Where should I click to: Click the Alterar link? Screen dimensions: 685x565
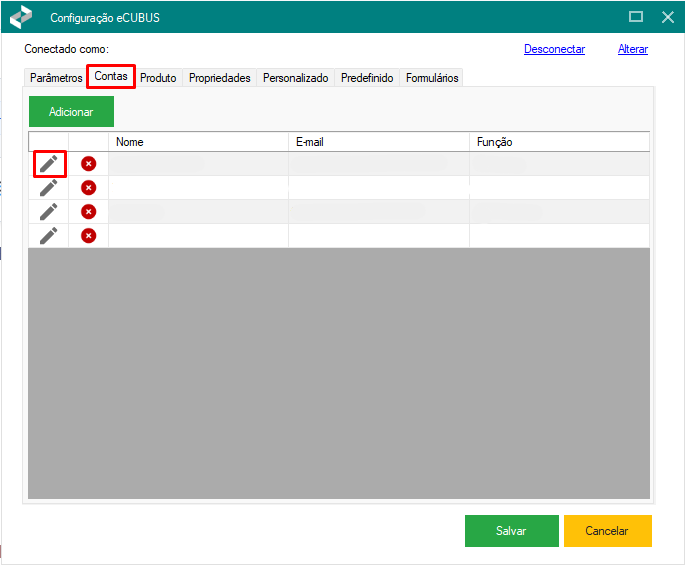(632, 49)
